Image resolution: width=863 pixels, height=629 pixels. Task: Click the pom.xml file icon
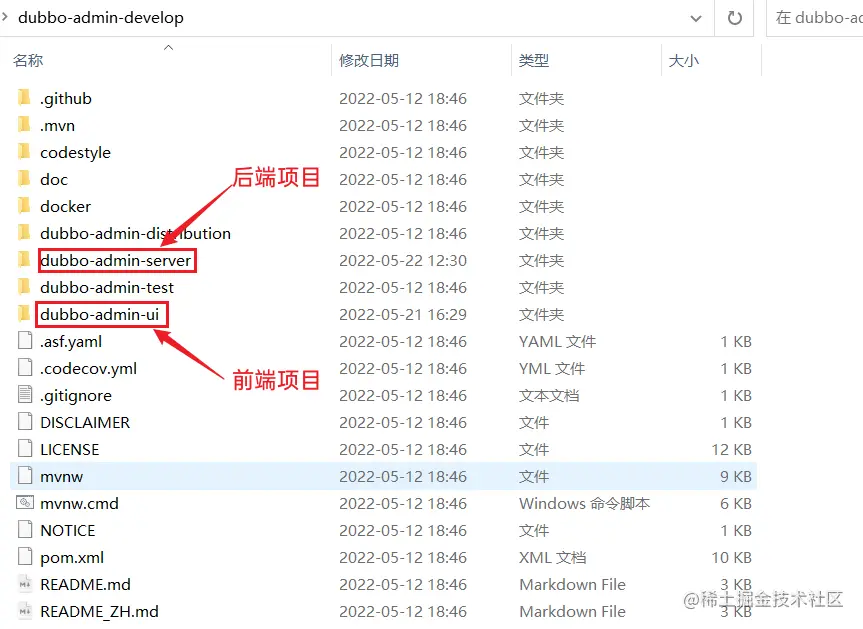click(25, 556)
